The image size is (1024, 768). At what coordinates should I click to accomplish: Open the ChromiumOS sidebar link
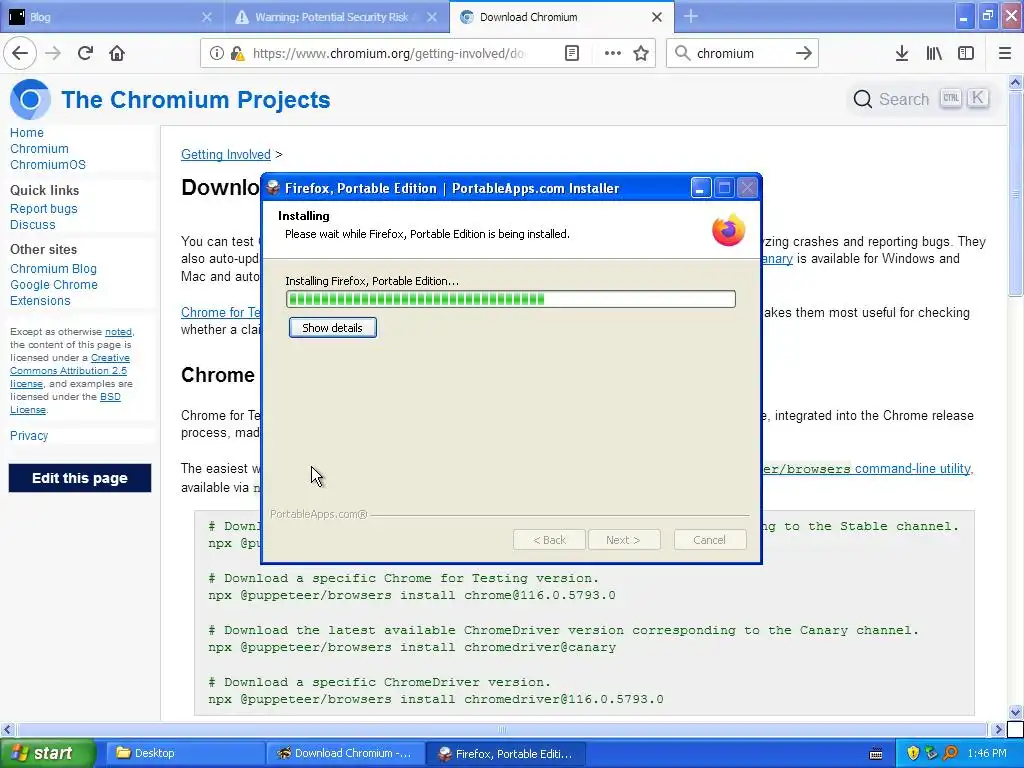[x=48, y=165]
